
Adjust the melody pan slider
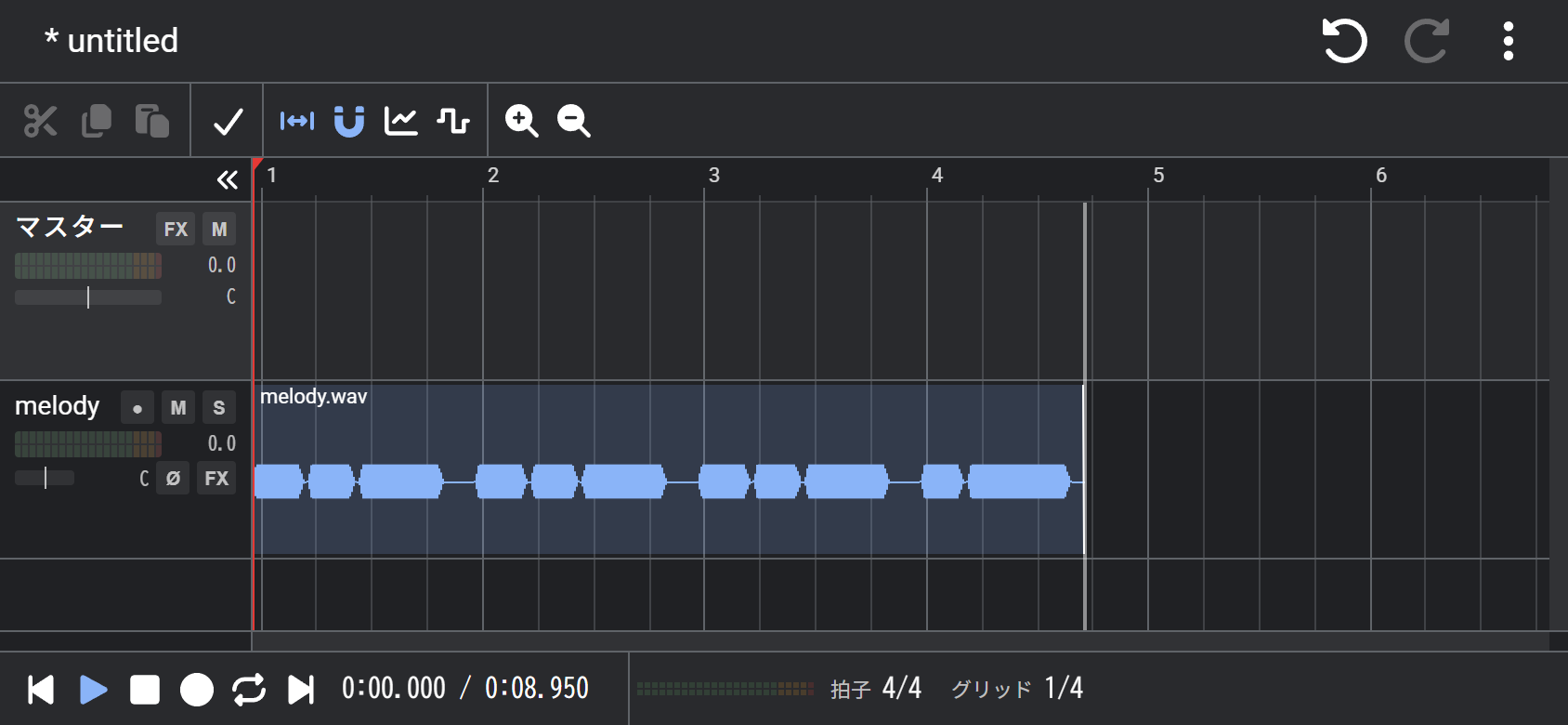click(x=45, y=478)
